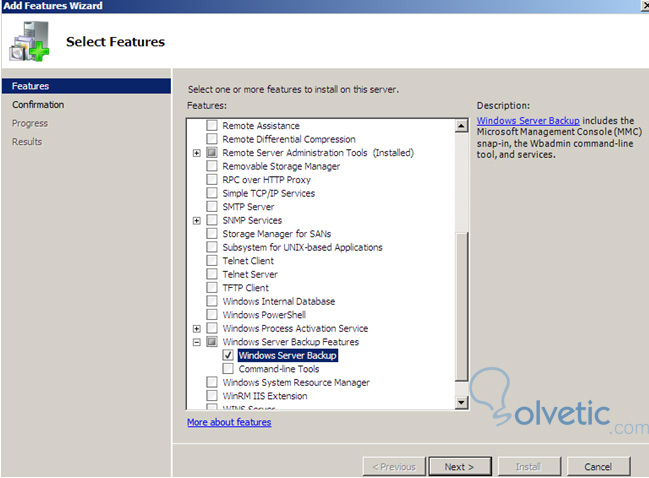Open the More about features link
This screenshot has width=649, height=478.
point(229,422)
